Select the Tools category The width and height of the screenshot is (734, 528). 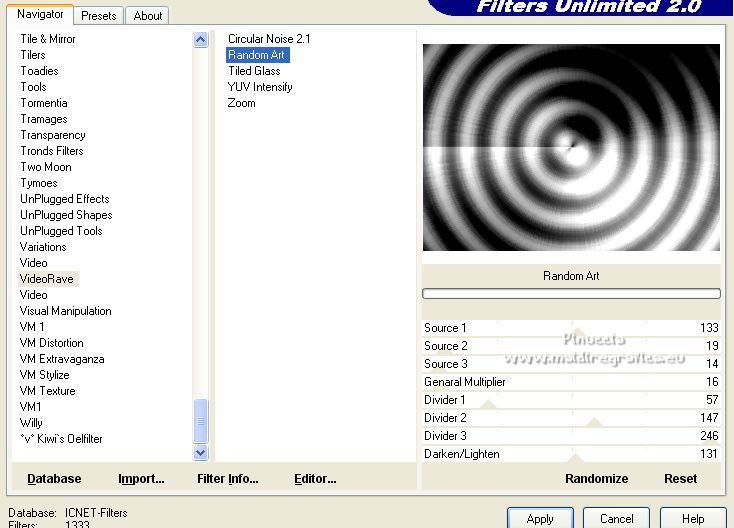[33, 87]
